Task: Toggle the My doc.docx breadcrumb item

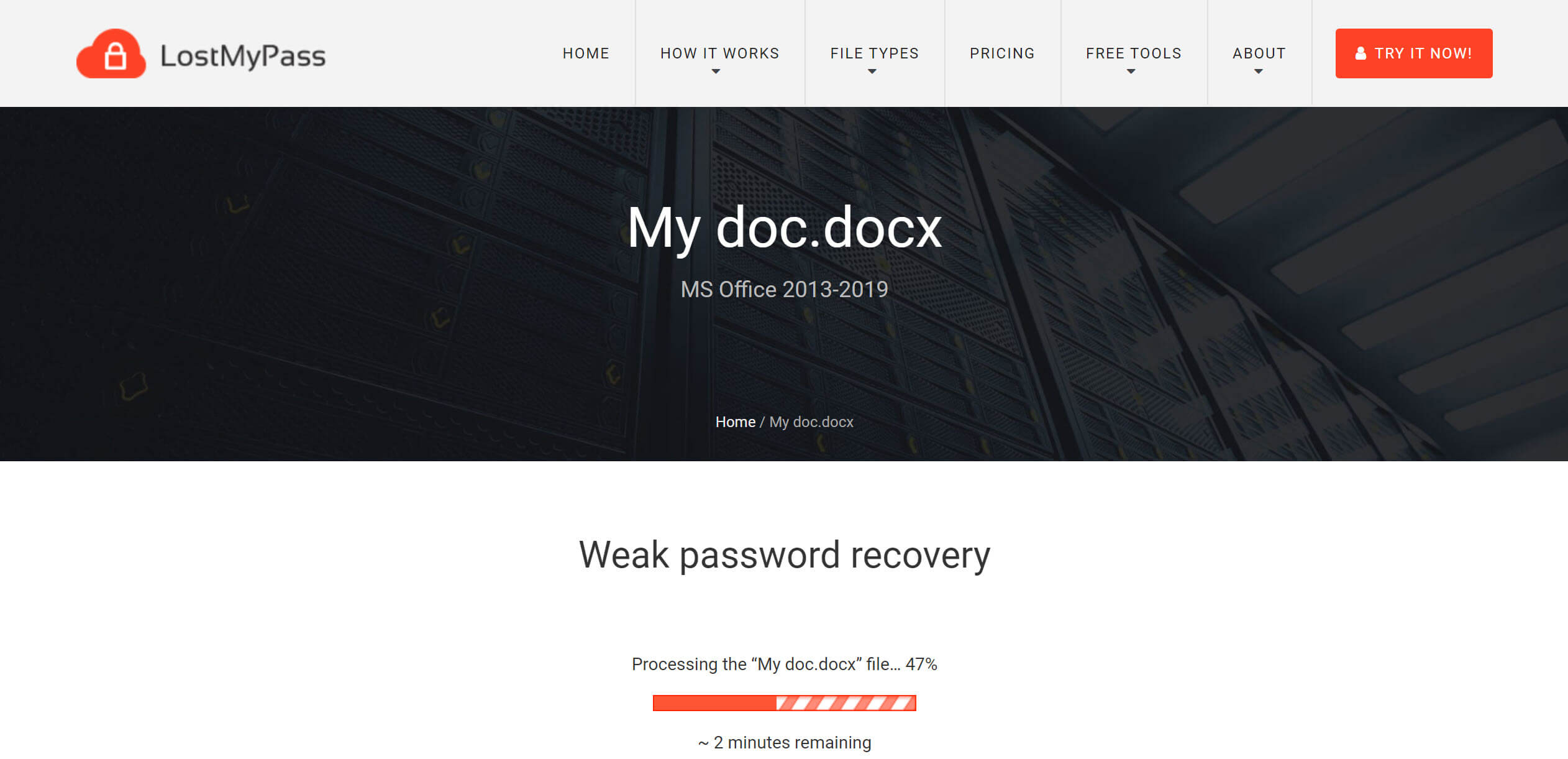Action: coord(811,421)
